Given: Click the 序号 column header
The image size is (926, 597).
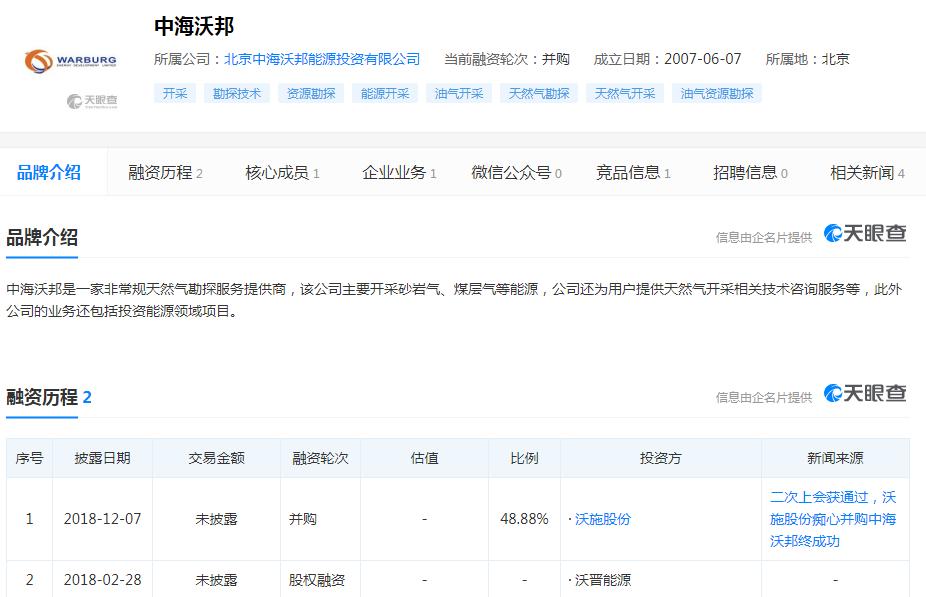Looking at the screenshot, I should pyautogui.click(x=29, y=458).
